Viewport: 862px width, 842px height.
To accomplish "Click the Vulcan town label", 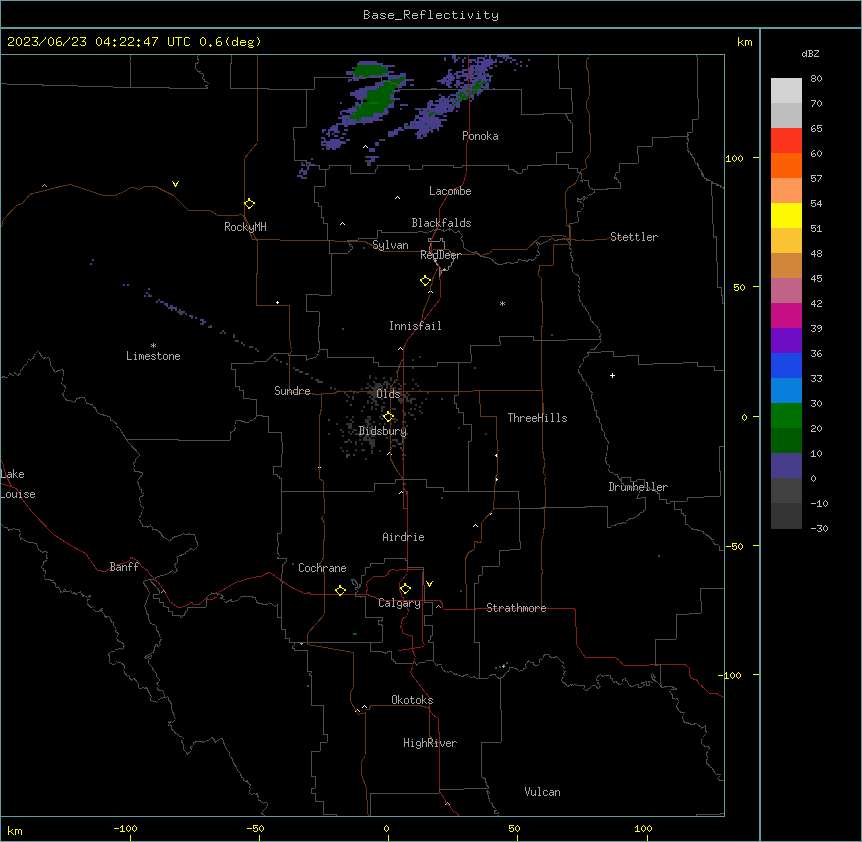I will point(542,792).
